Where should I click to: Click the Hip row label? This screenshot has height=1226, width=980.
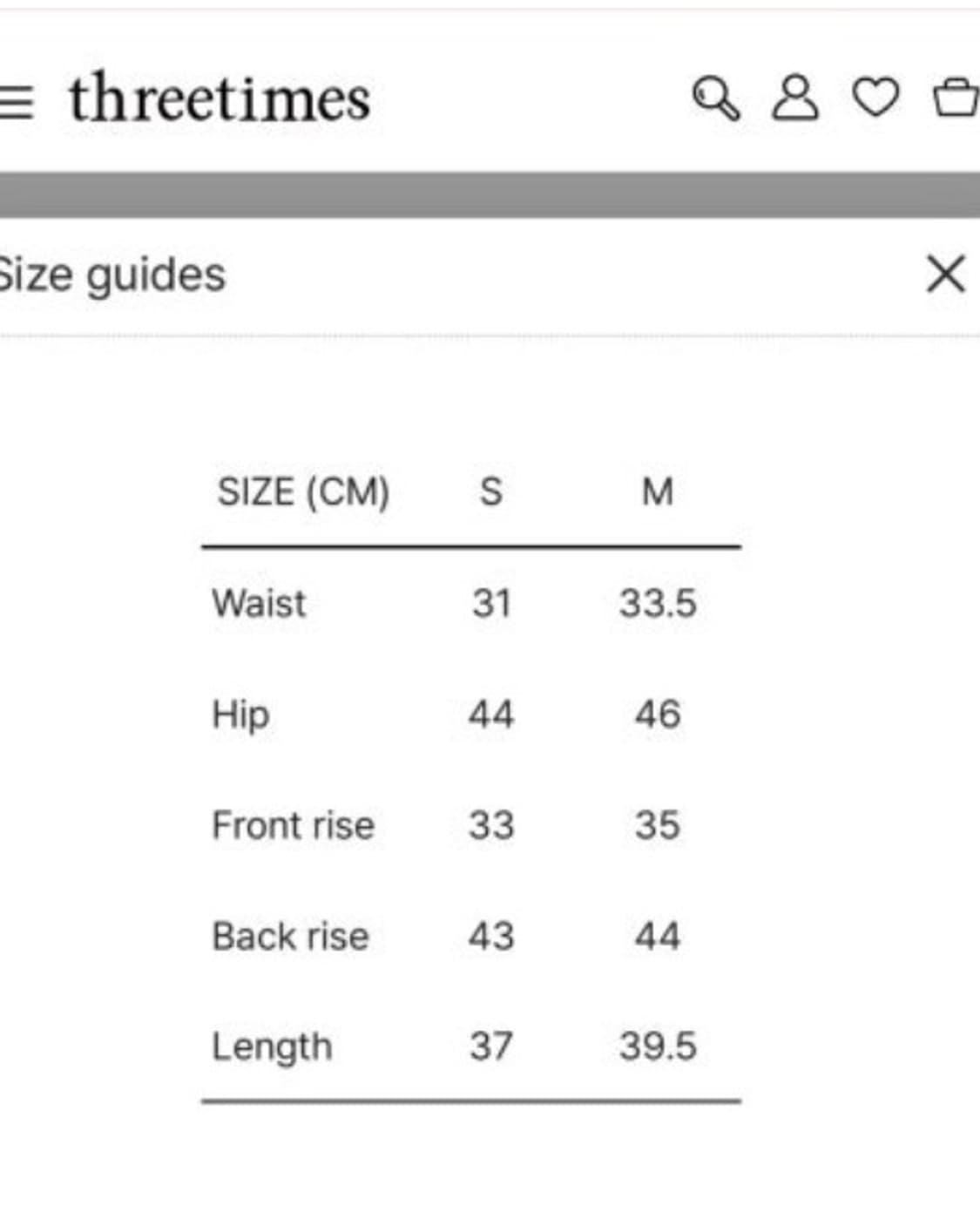coord(240,715)
